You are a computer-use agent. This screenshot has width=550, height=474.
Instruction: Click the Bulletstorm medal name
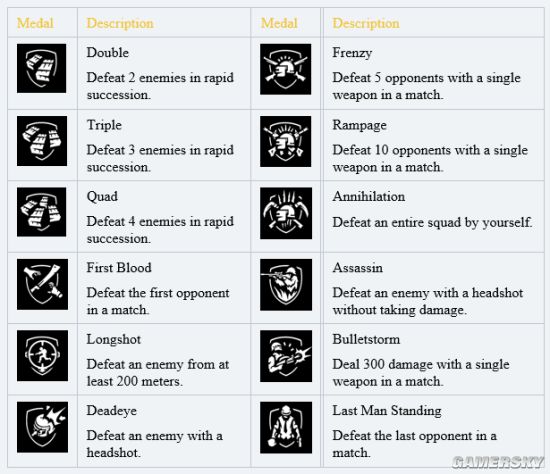(x=366, y=339)
